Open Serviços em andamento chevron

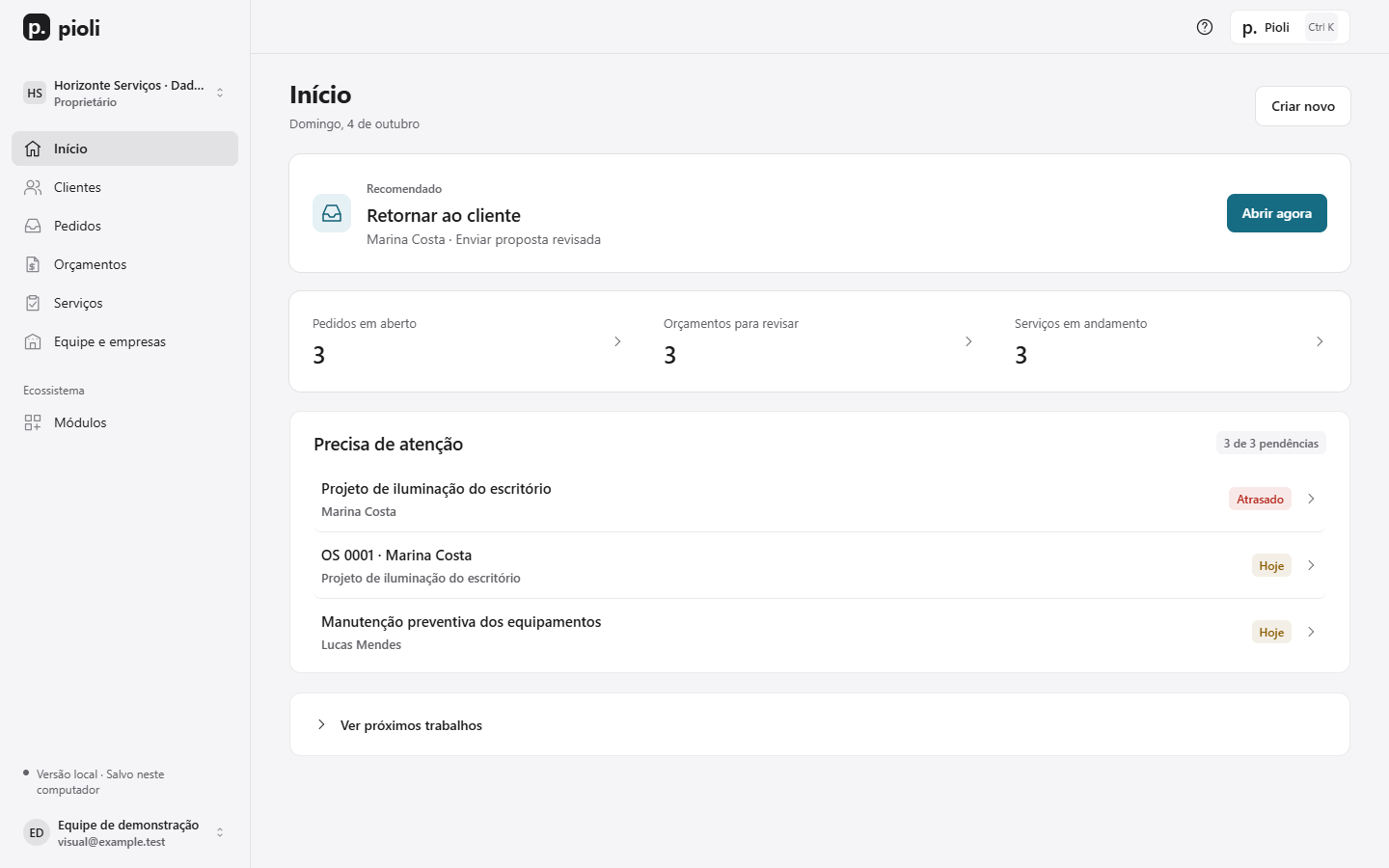[x=1320, y=341]
